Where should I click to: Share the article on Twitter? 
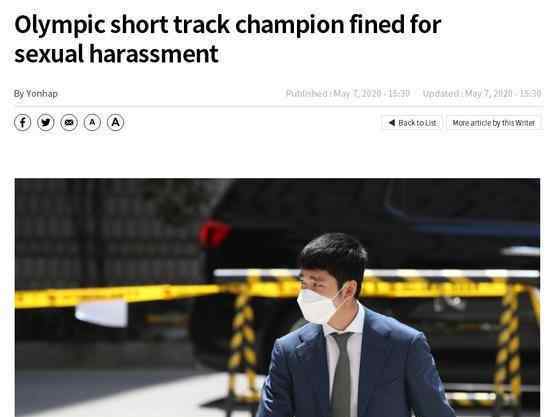click(x=46, y=123)
